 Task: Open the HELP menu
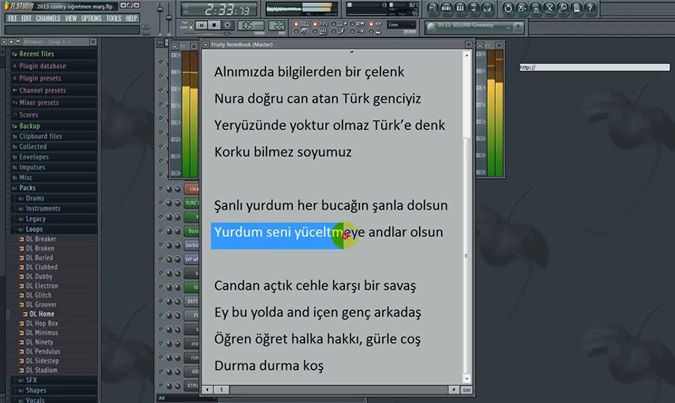point(131,18)
